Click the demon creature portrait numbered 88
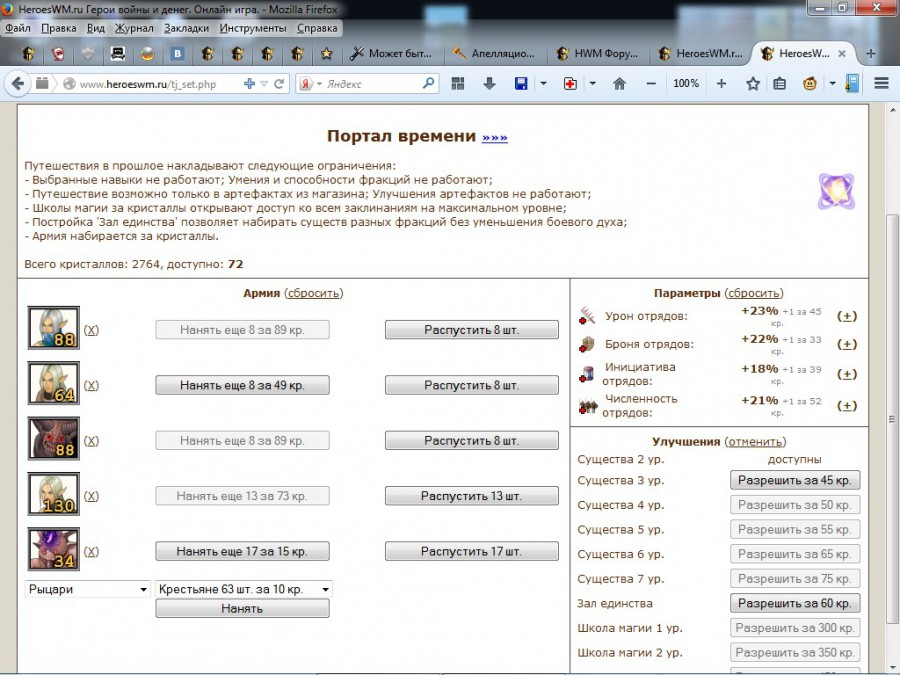Image resolution: width=900 pixels, height=675 pixels. point(53,440)
